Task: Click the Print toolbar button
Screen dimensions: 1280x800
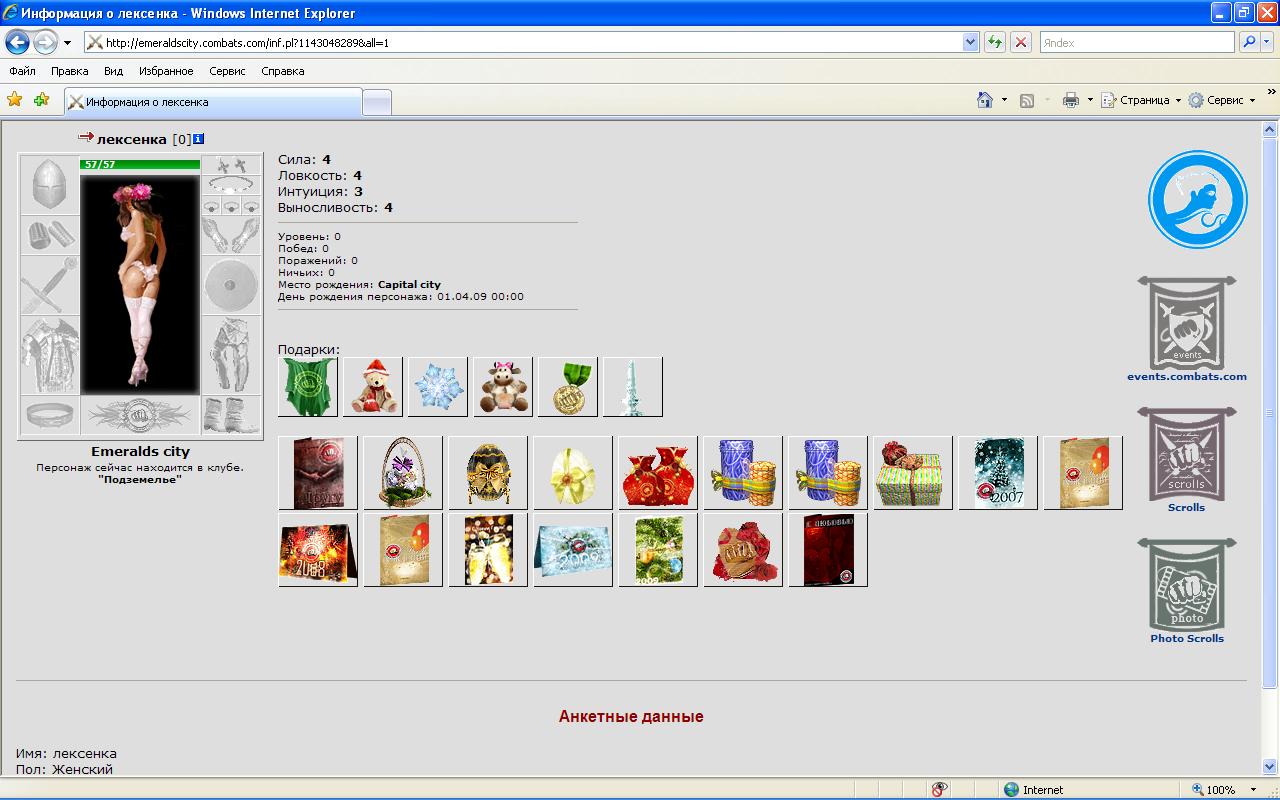Action: (1071, 100)
